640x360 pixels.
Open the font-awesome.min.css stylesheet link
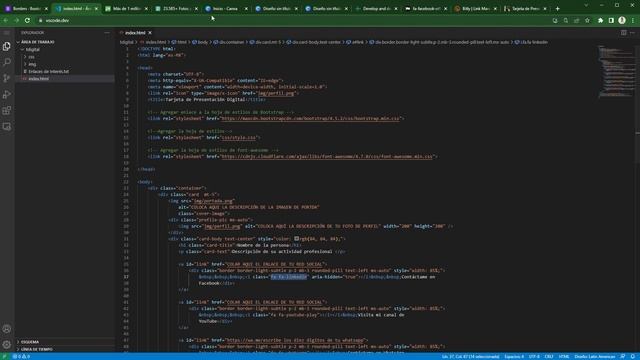click(x=327, y=156)
